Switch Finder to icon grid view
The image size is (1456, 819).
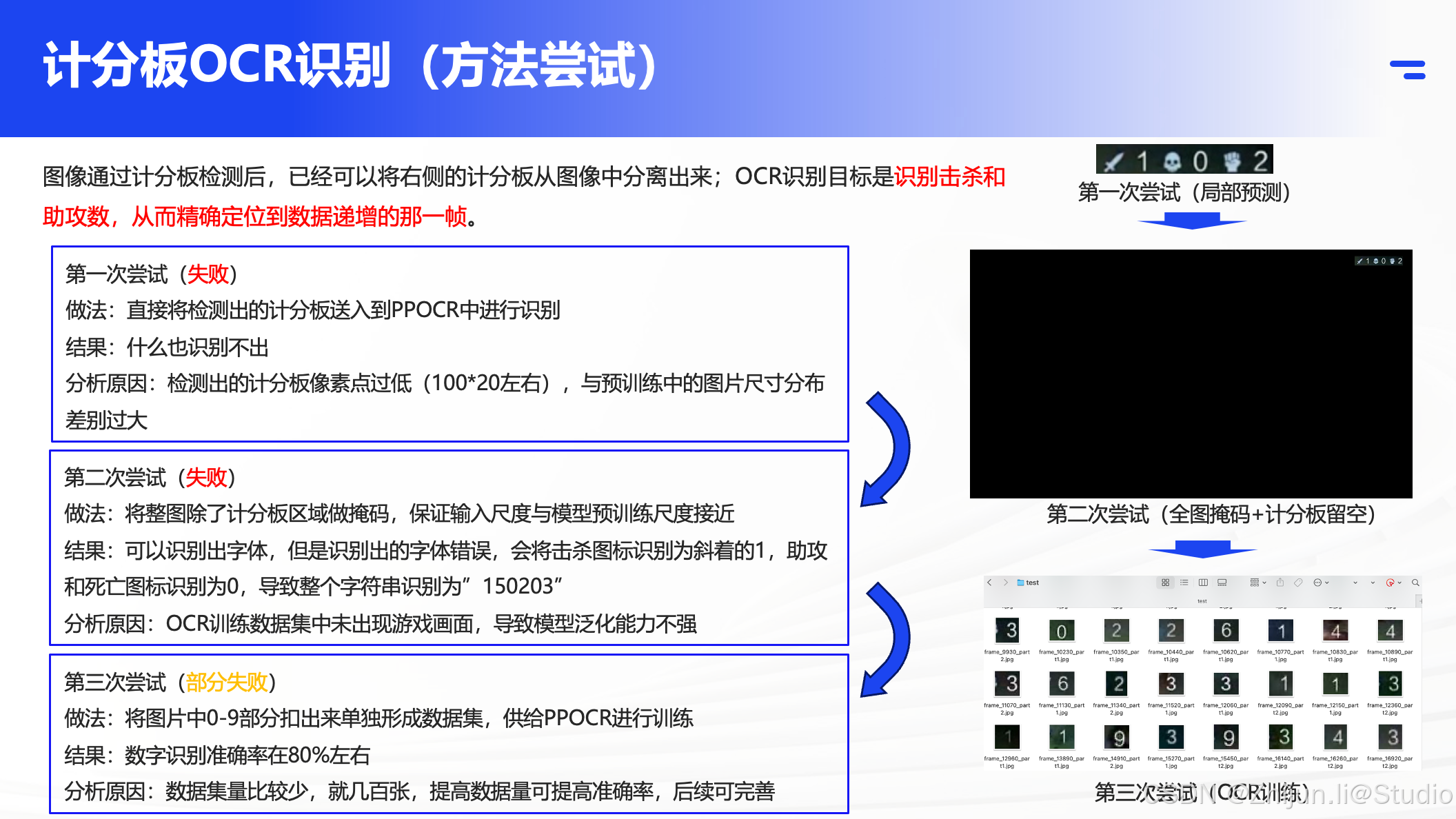tap(1165, 583)
